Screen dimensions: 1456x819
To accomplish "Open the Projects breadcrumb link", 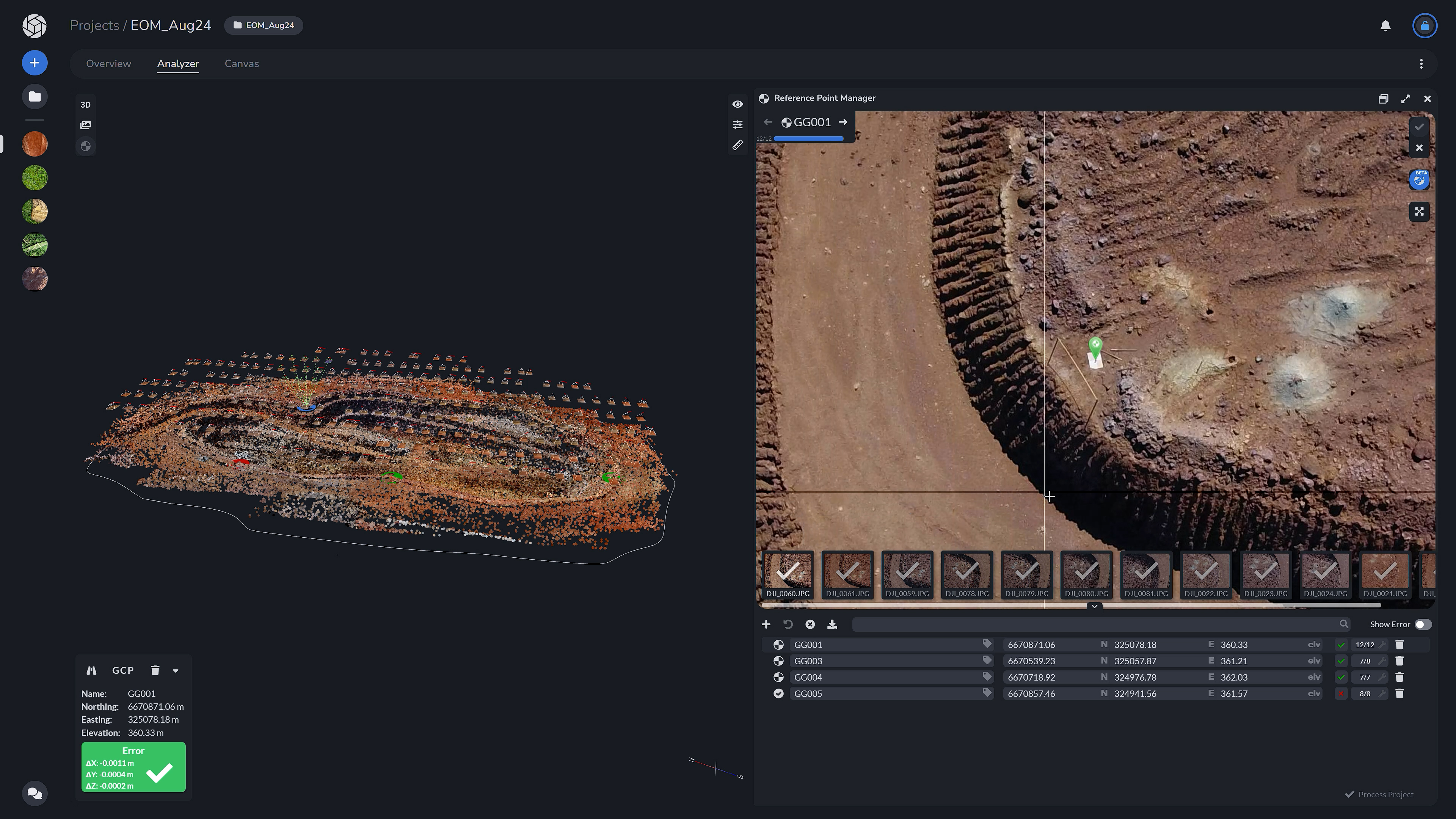I will [x=94, y=25].
